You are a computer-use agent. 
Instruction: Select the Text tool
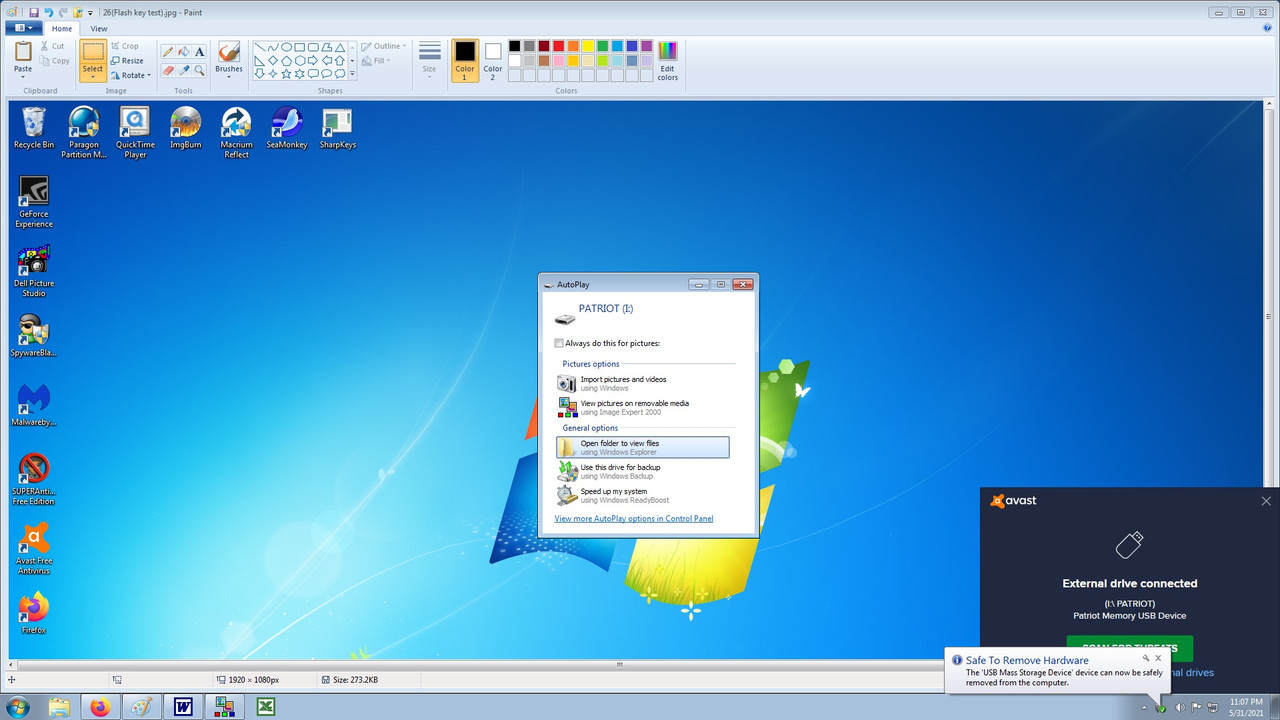coord(199,52)
